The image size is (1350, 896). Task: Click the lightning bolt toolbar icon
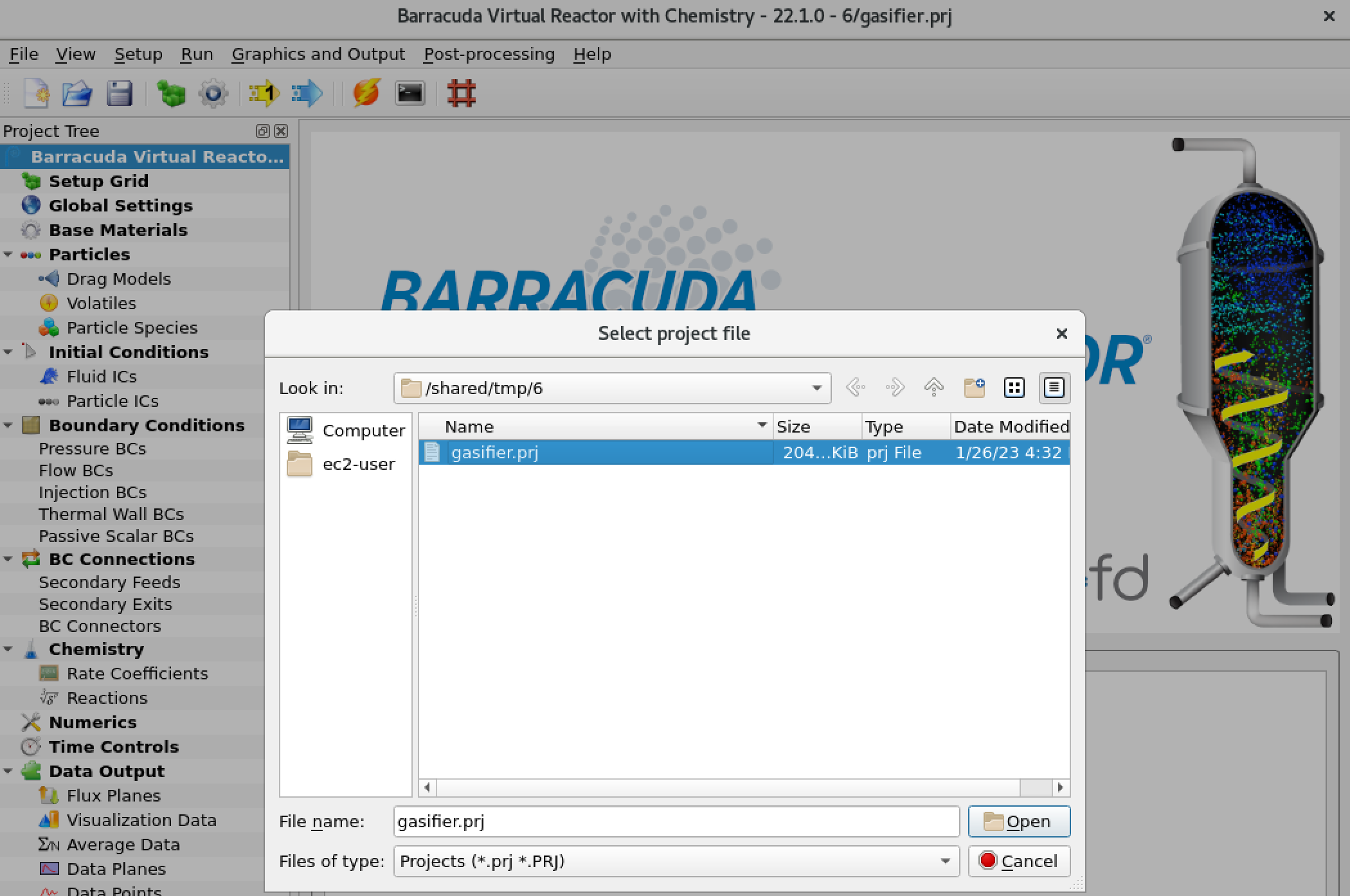pyautogui.click(x=366, y=94)
